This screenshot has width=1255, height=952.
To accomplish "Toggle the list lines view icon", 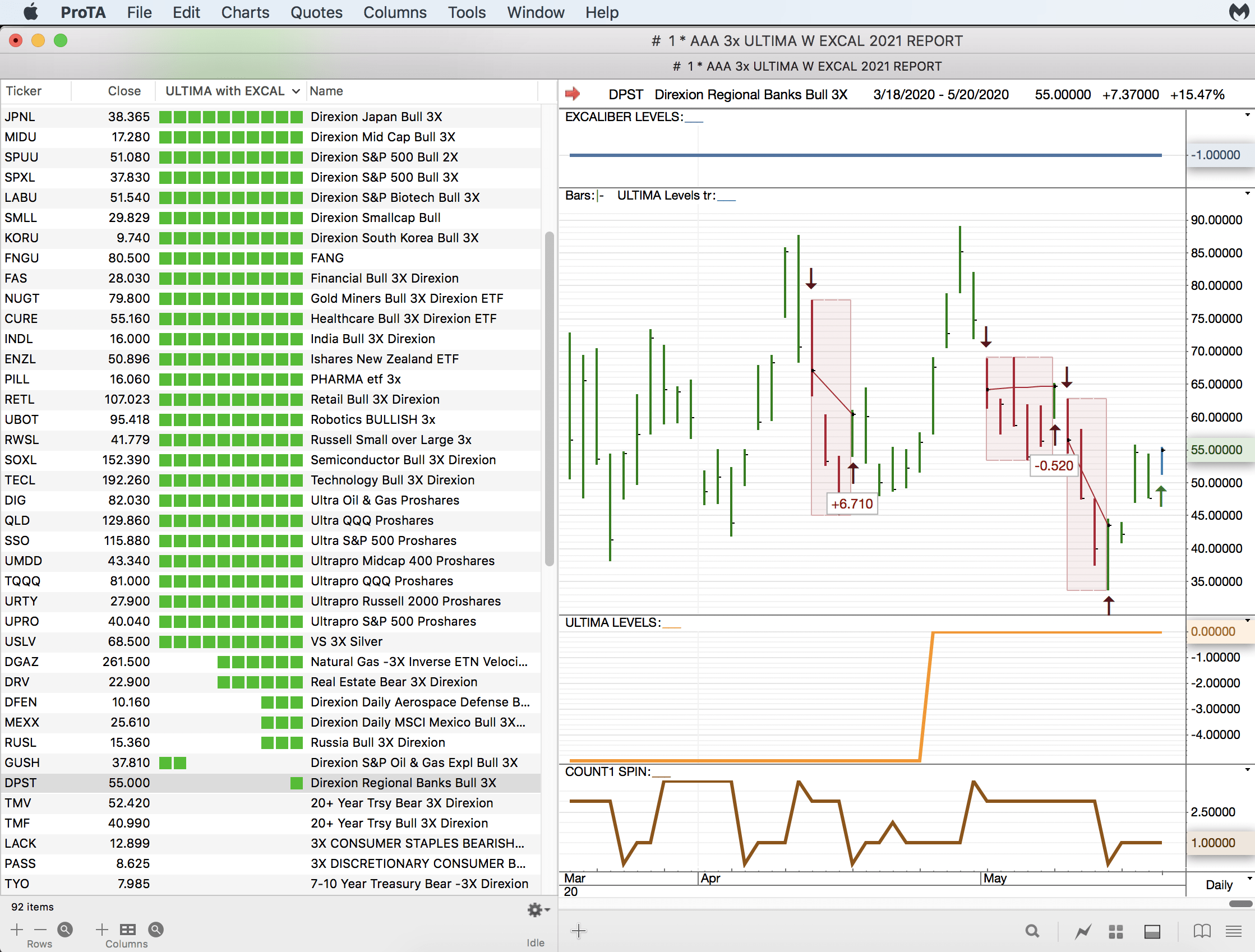I will tap(1233, 931).
